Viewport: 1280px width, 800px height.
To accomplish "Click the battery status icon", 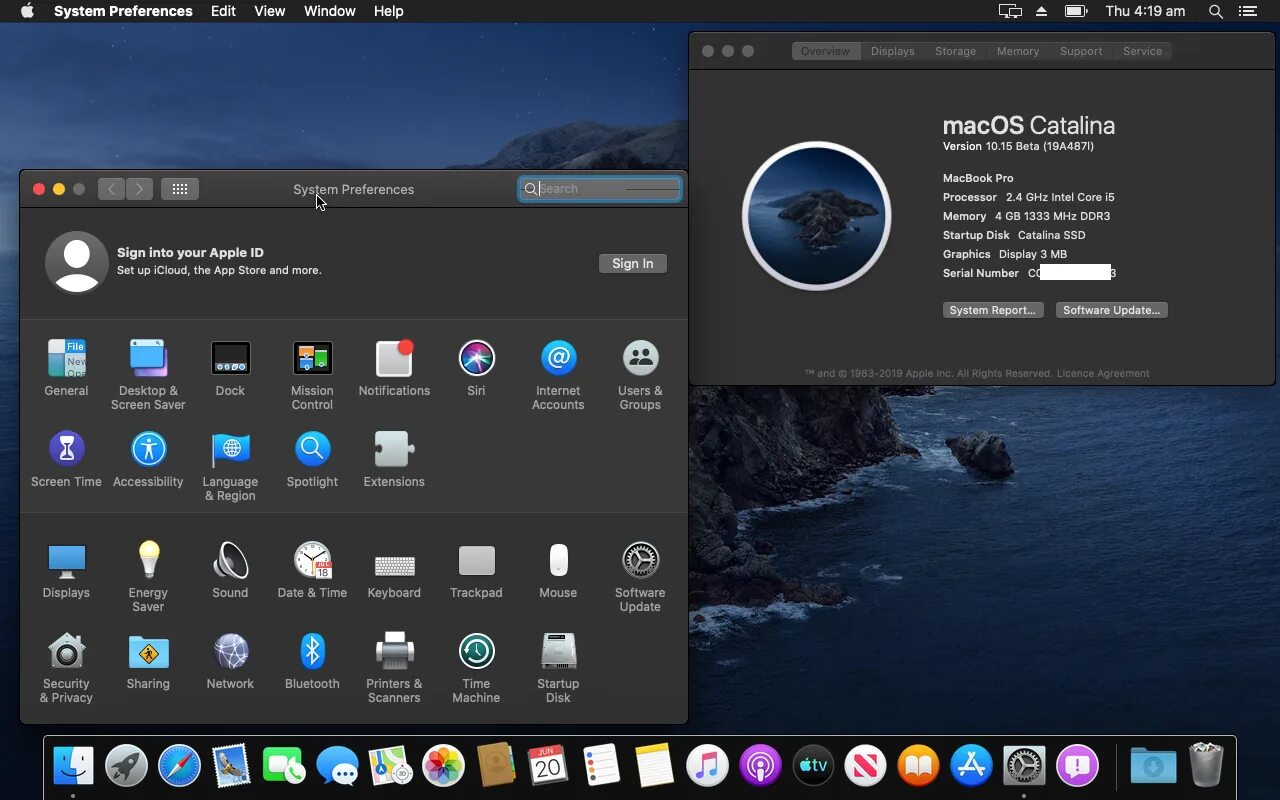I will pyautogui.click(x=1076, y=11).
